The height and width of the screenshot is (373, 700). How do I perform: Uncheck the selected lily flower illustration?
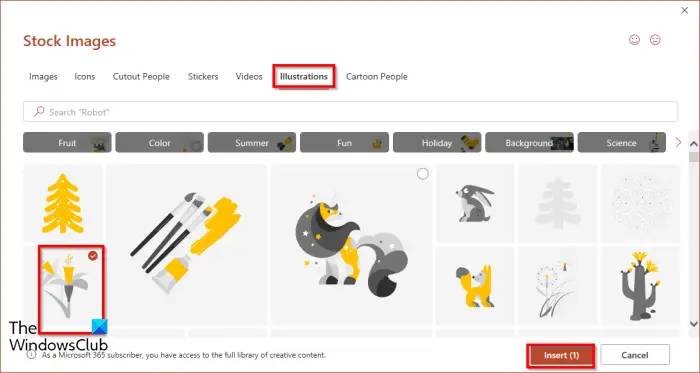pos(93,256)
